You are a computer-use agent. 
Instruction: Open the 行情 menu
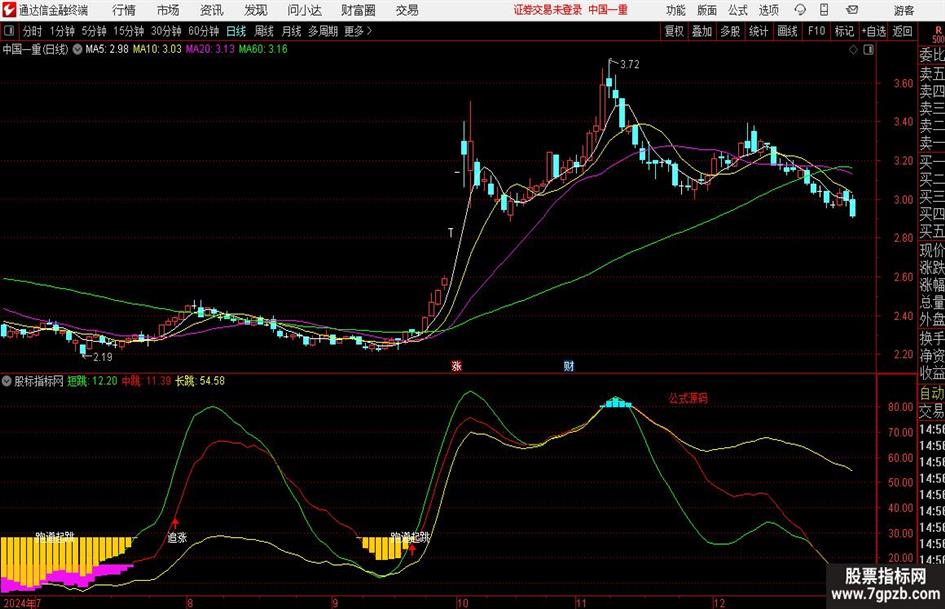pos(124,10)
